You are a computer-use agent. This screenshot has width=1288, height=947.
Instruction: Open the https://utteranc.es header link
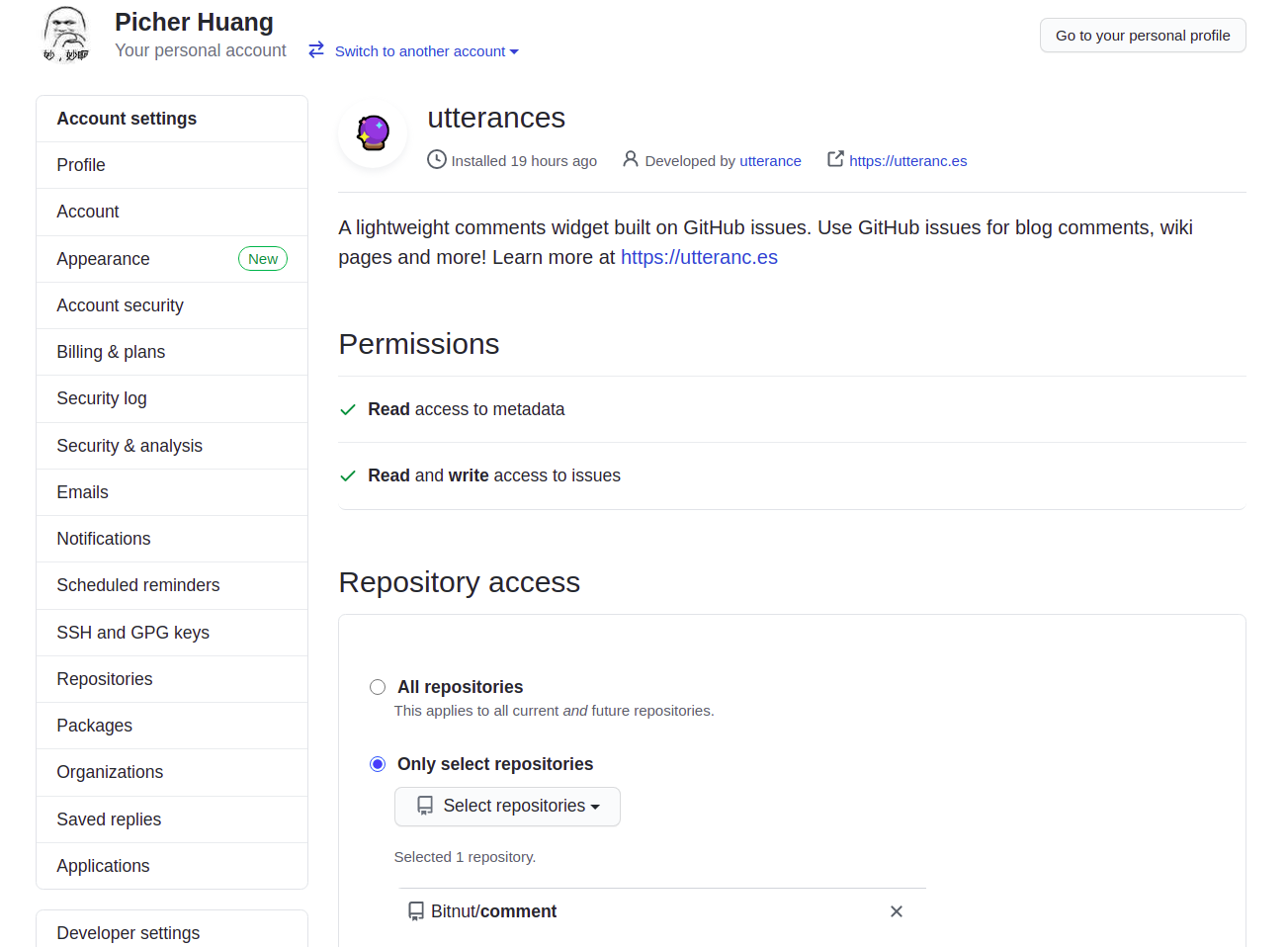907,161
